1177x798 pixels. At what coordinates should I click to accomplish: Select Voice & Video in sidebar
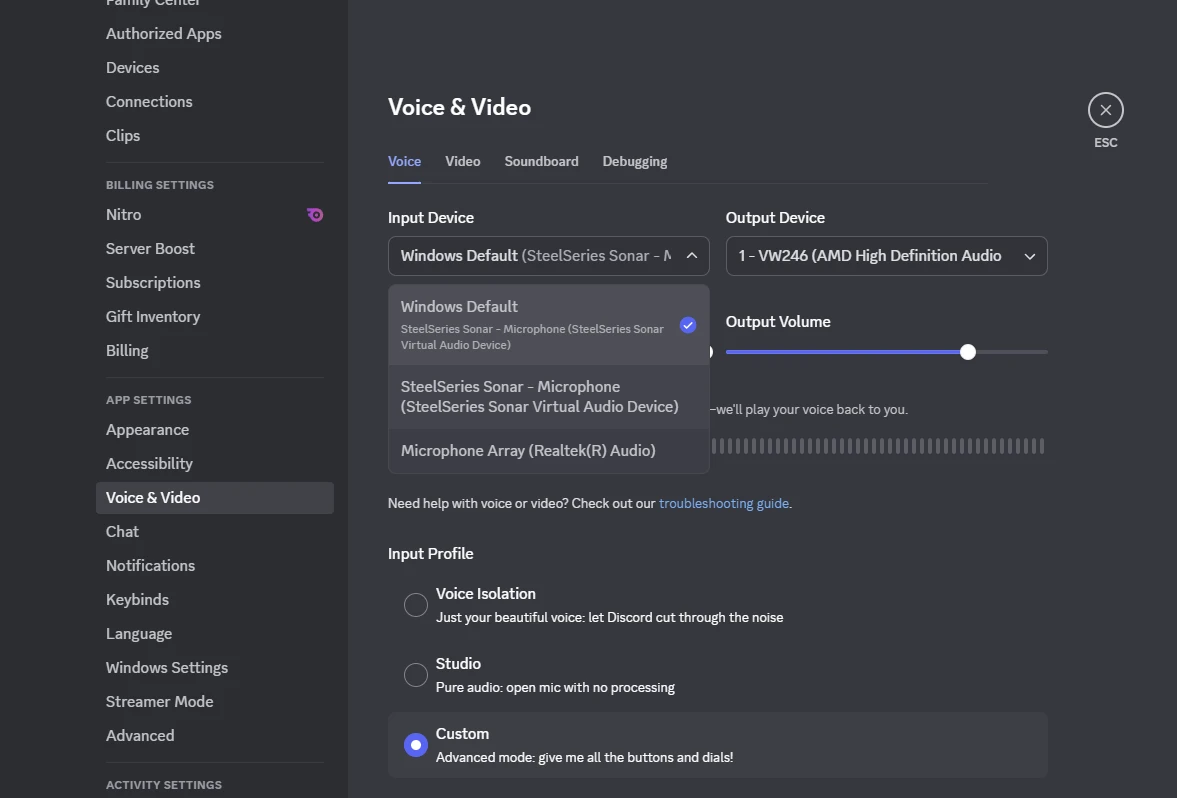215,498
